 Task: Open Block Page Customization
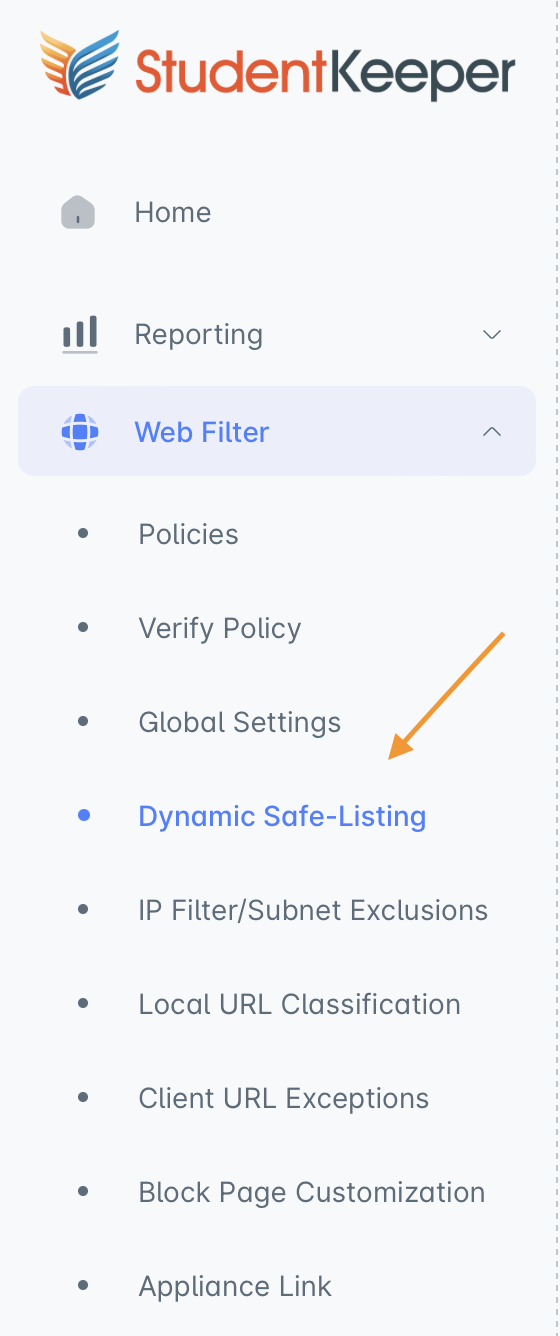tap(312, 1193)
